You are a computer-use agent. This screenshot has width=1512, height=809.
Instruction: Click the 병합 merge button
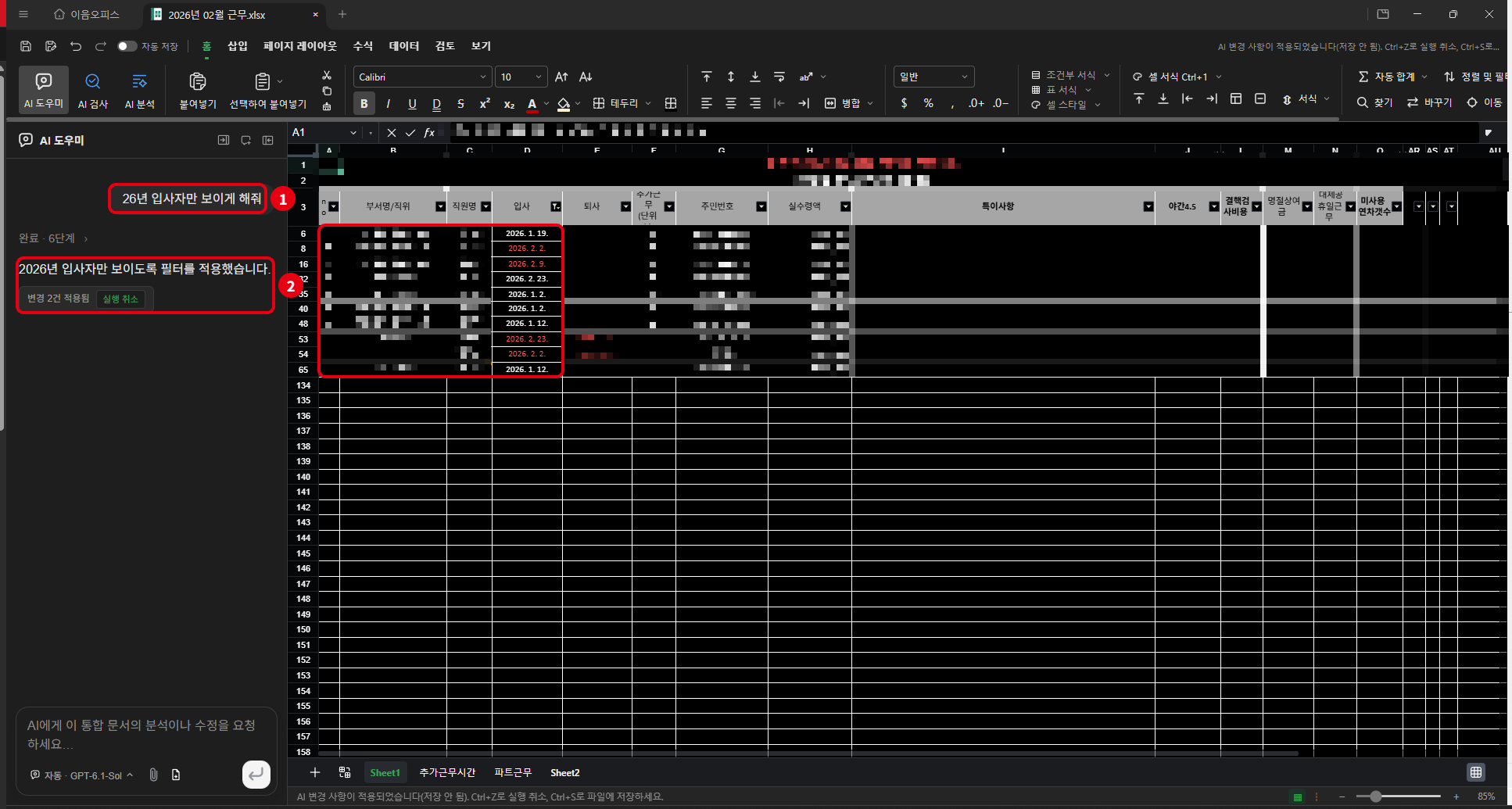(848, 103)
